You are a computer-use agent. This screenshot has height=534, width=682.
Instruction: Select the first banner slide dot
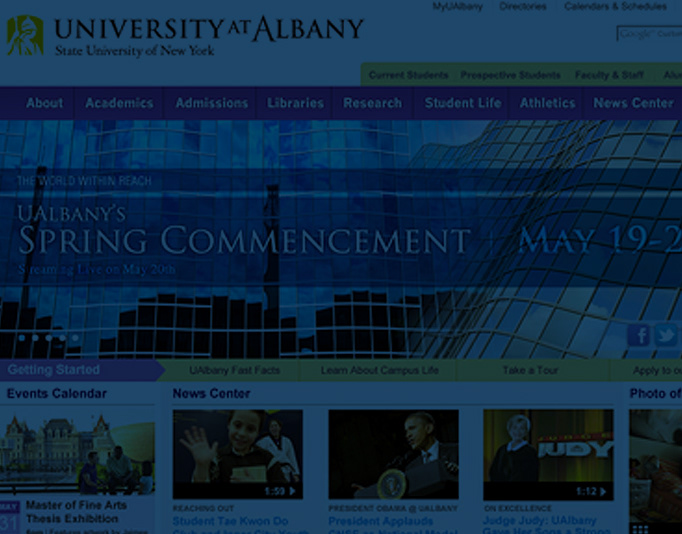22,337
